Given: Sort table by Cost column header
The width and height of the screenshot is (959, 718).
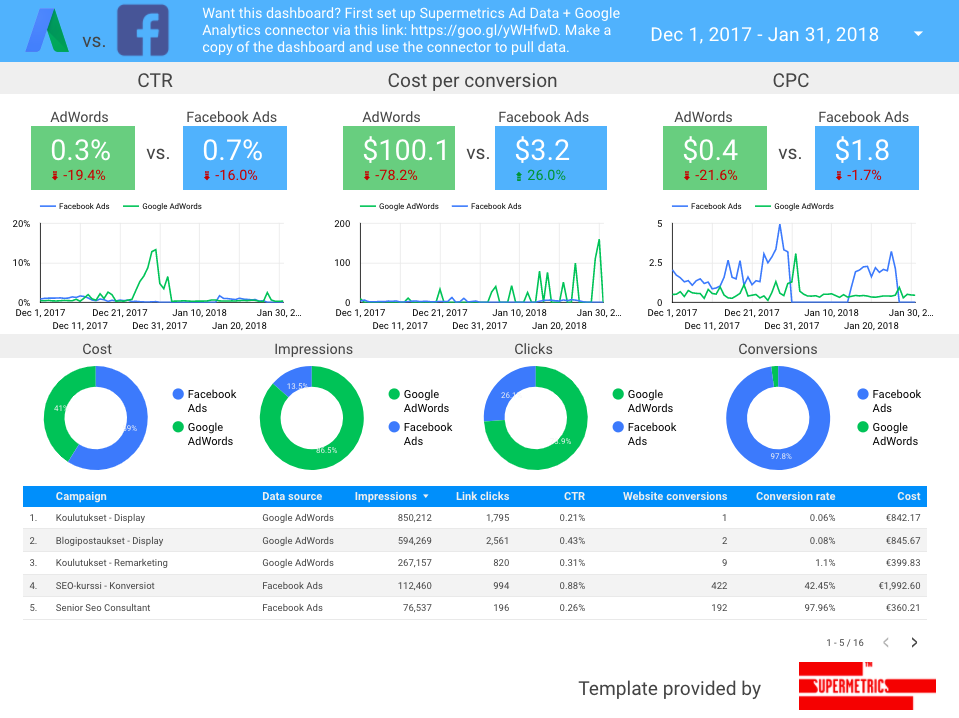Looking at the screenshot, I should (x=908, y=496).
